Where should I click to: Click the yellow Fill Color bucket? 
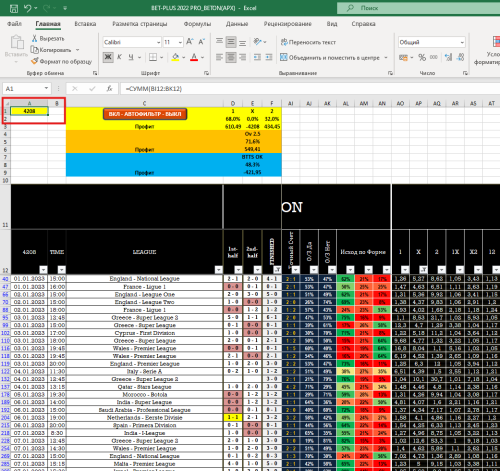point(175,57)
